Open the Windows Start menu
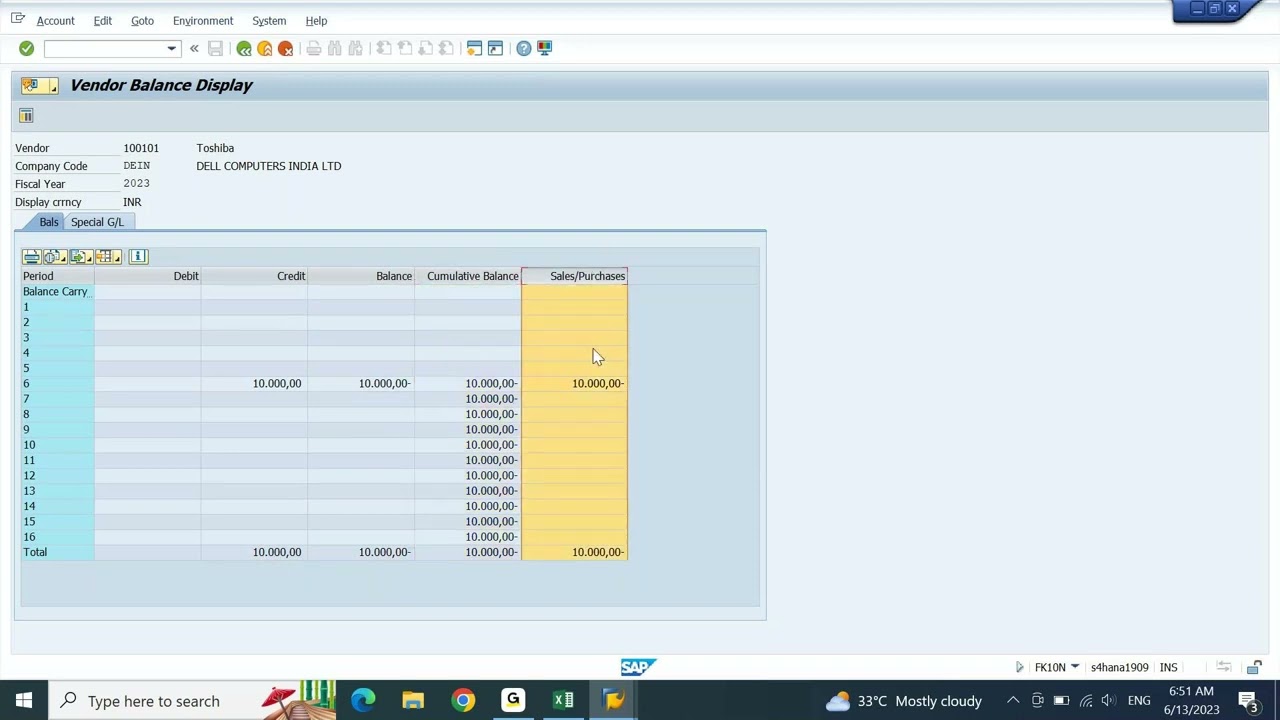The height and width of the screenshot is (720, 1280). click(24, 701)
